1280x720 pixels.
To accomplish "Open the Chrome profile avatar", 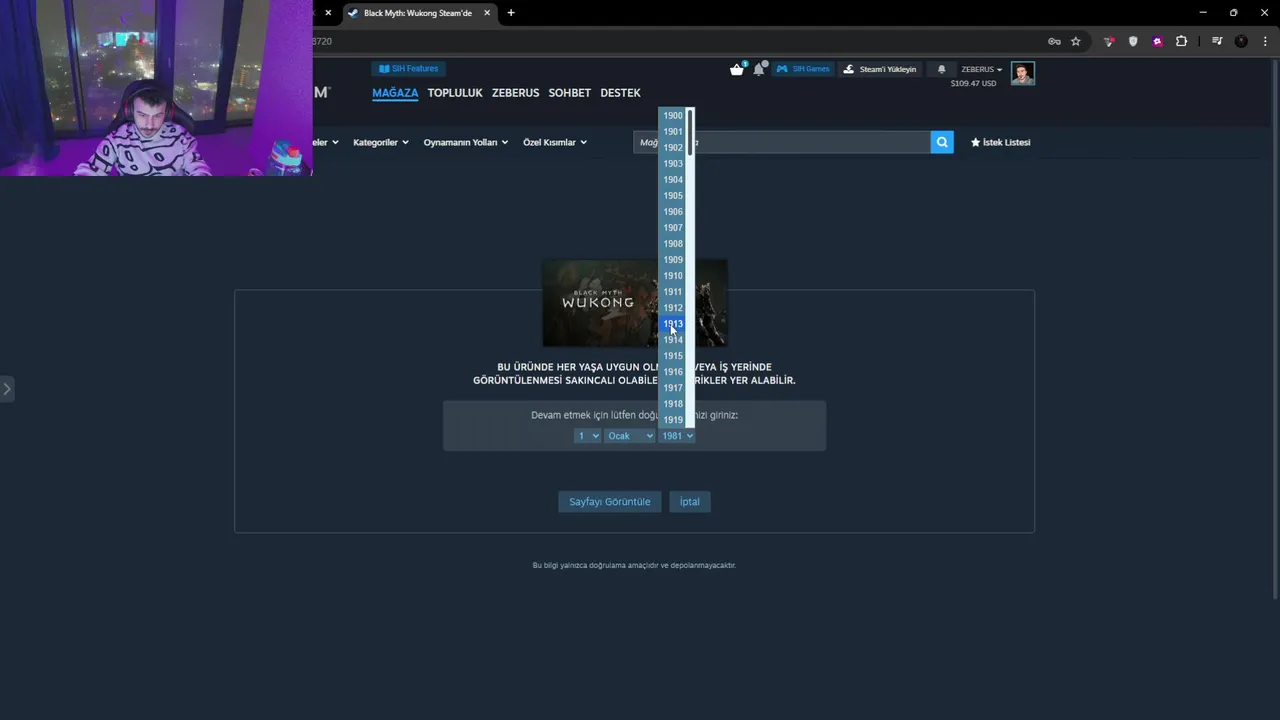I will click(x=1241, y=41).
